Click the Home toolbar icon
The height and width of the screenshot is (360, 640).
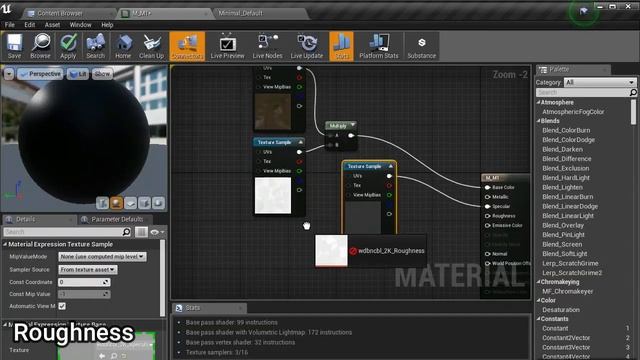[x=123, y=46]
